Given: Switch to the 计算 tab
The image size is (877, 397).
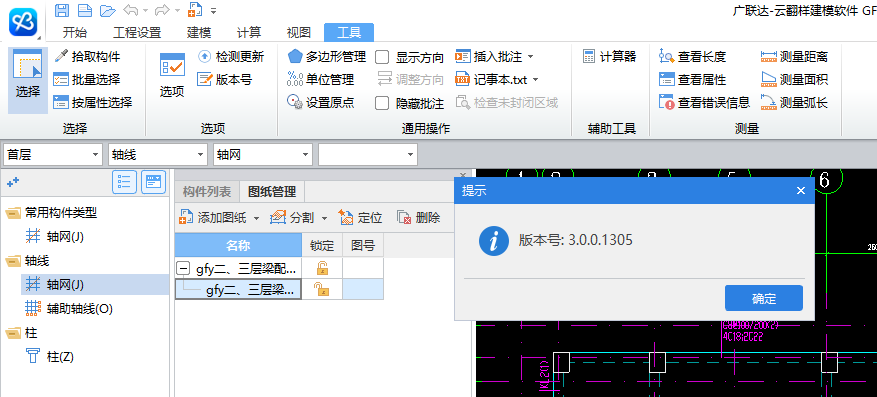Looking at the screenshot, I should tap(248, 32).
